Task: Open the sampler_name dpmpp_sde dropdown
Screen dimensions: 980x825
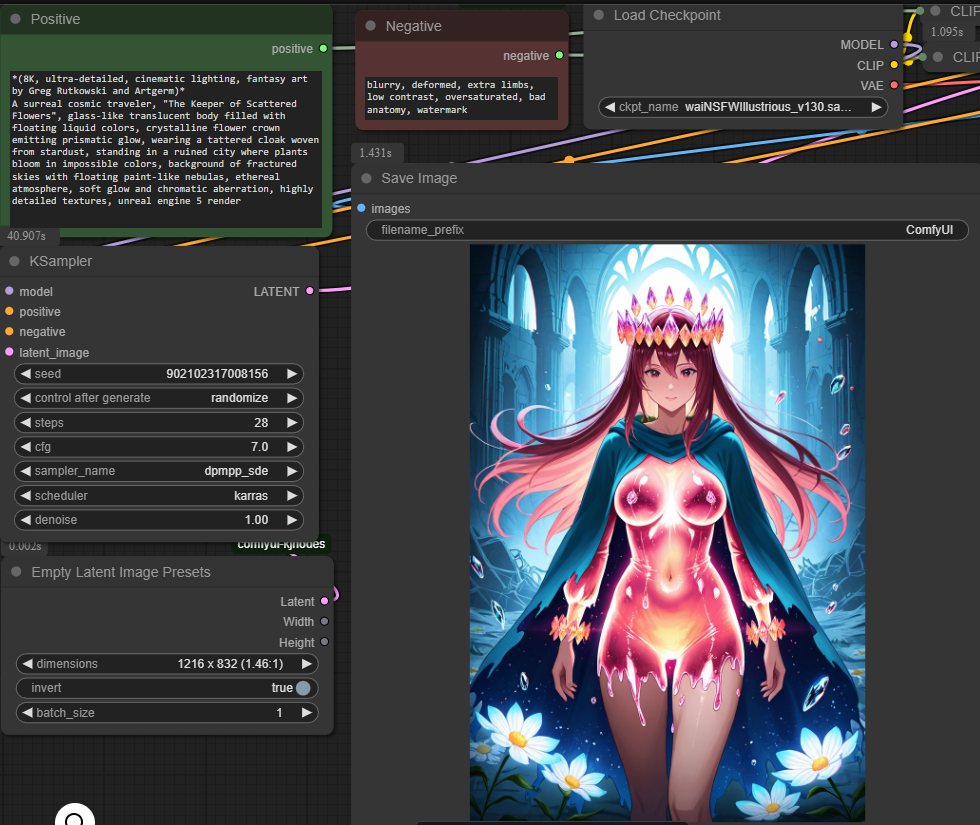Action: 159,471
